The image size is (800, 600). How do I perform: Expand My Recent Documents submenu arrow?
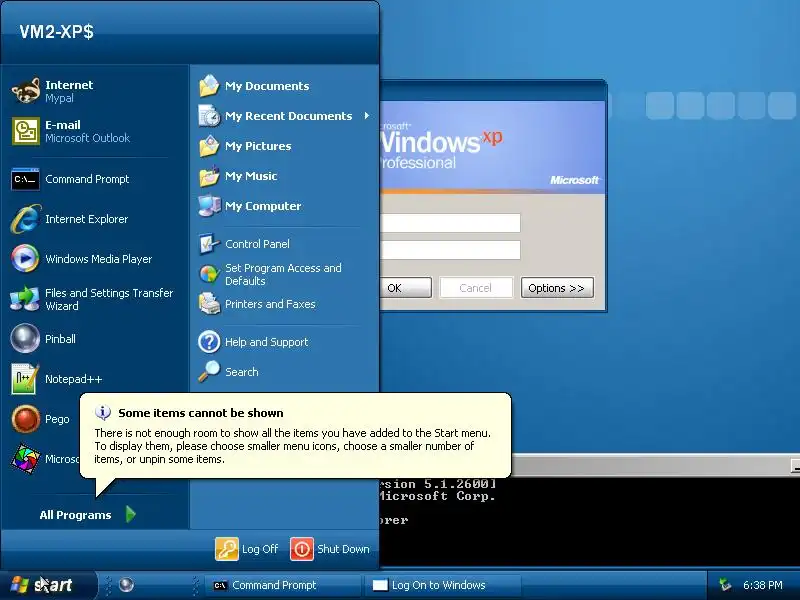(366, 116)
